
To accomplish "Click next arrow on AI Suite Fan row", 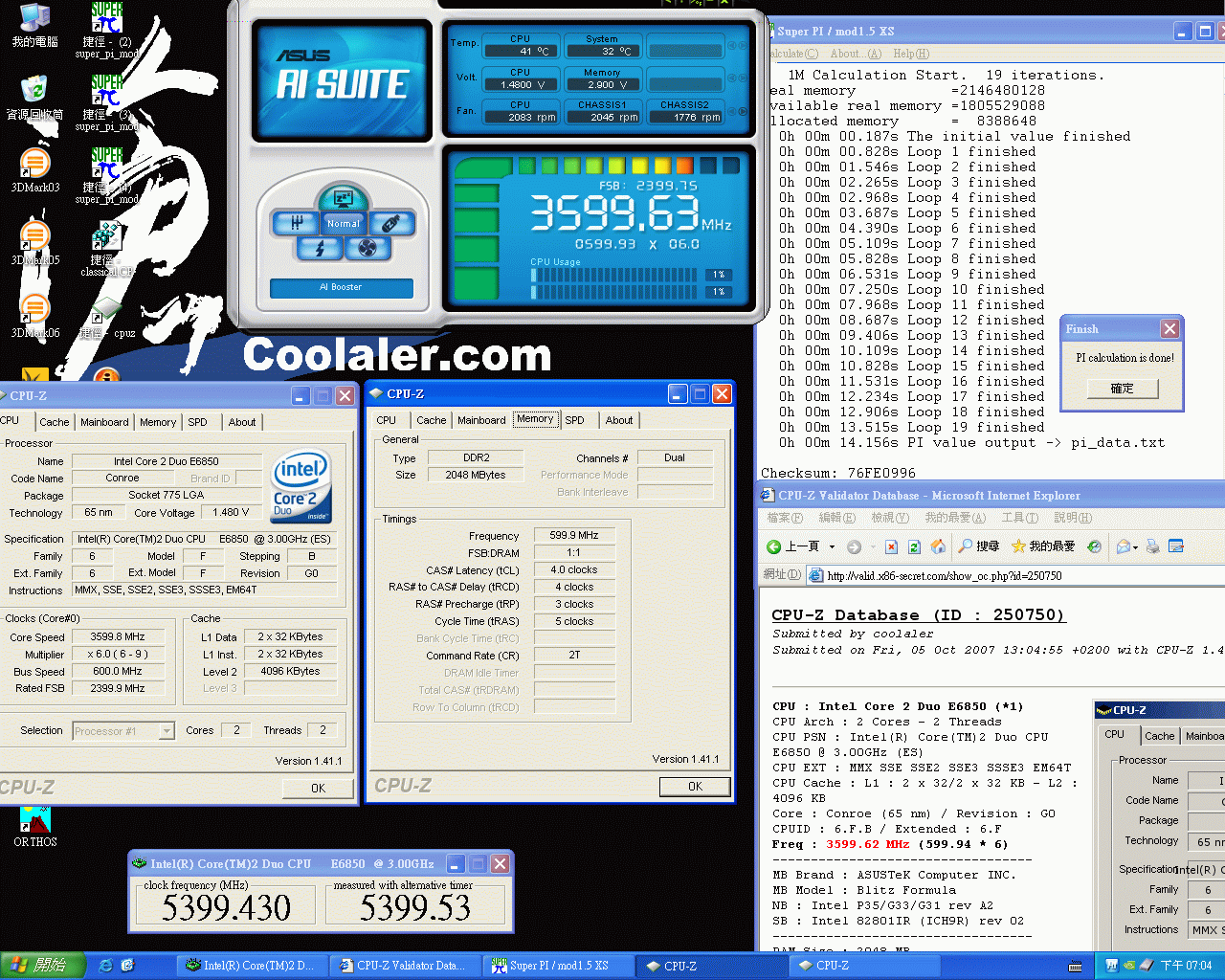I will click(x=745, y=111).
